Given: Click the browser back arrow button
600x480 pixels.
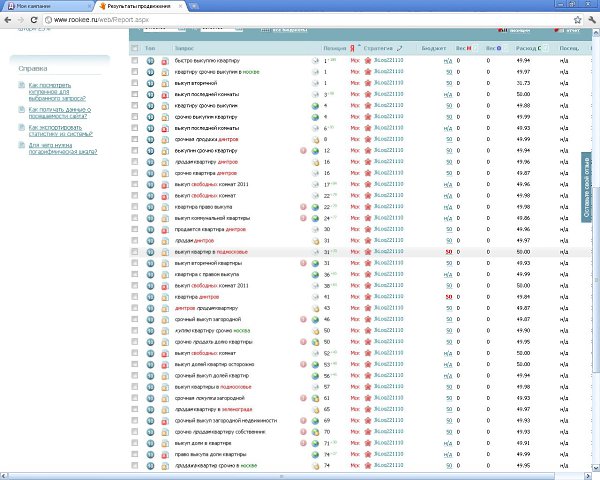Looking at the screenshot, I should click(8, 20).
